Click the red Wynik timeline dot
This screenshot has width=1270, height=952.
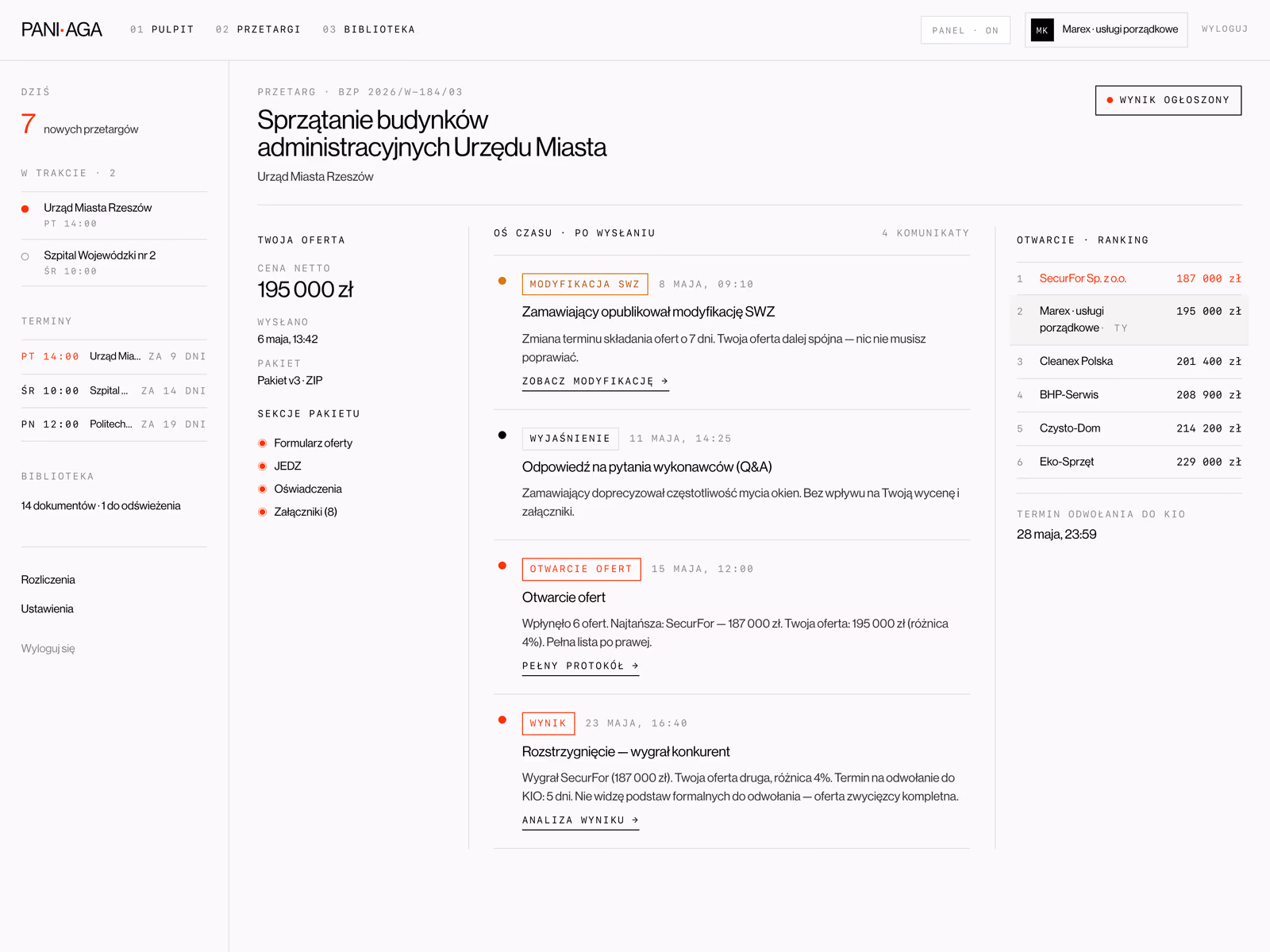502,720
